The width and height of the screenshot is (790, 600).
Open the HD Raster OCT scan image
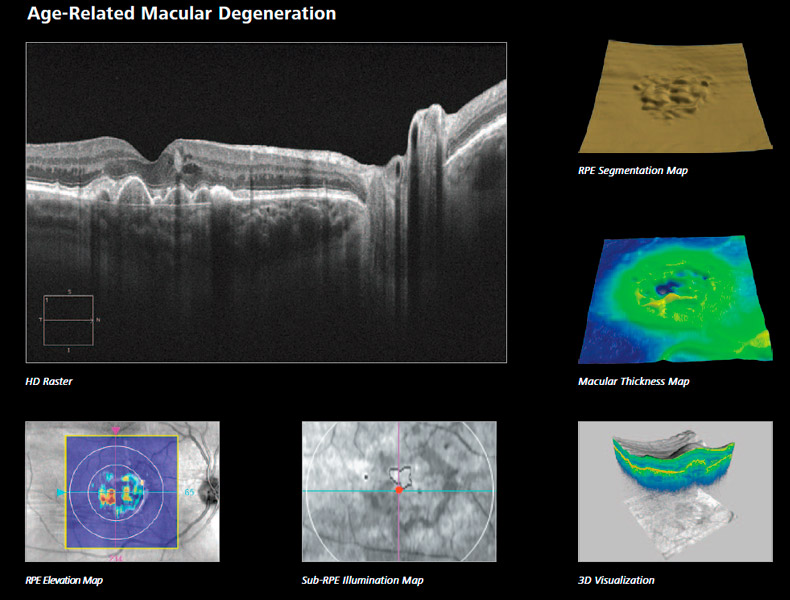click(266, 202)
